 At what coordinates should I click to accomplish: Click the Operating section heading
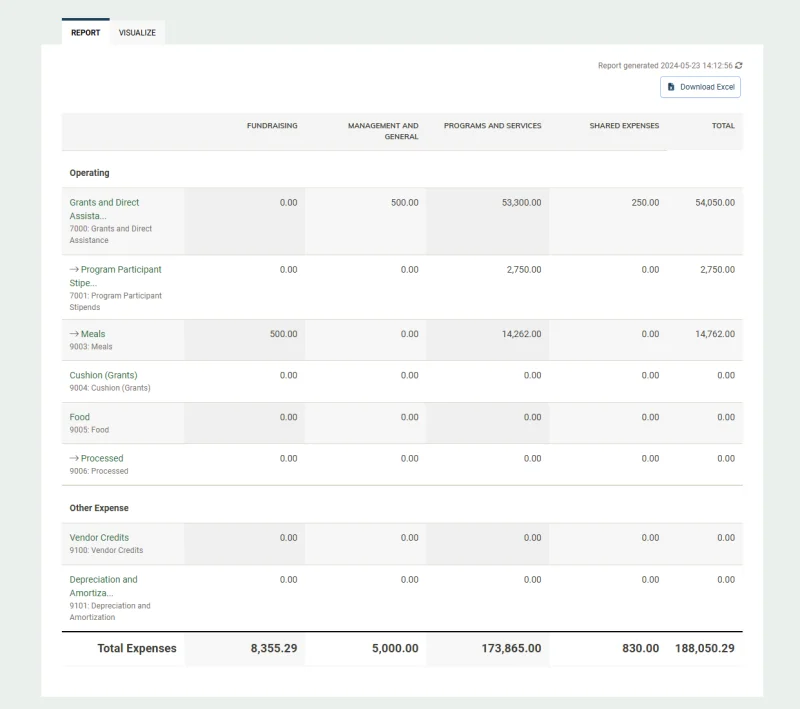coord(89,173)
